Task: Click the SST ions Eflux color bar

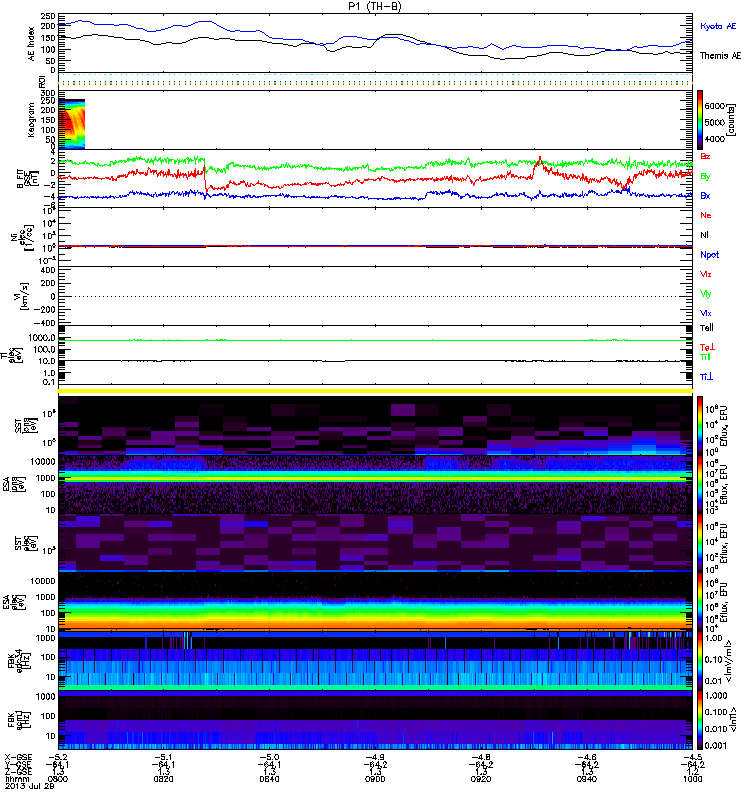Action: (x=700, y=425)
